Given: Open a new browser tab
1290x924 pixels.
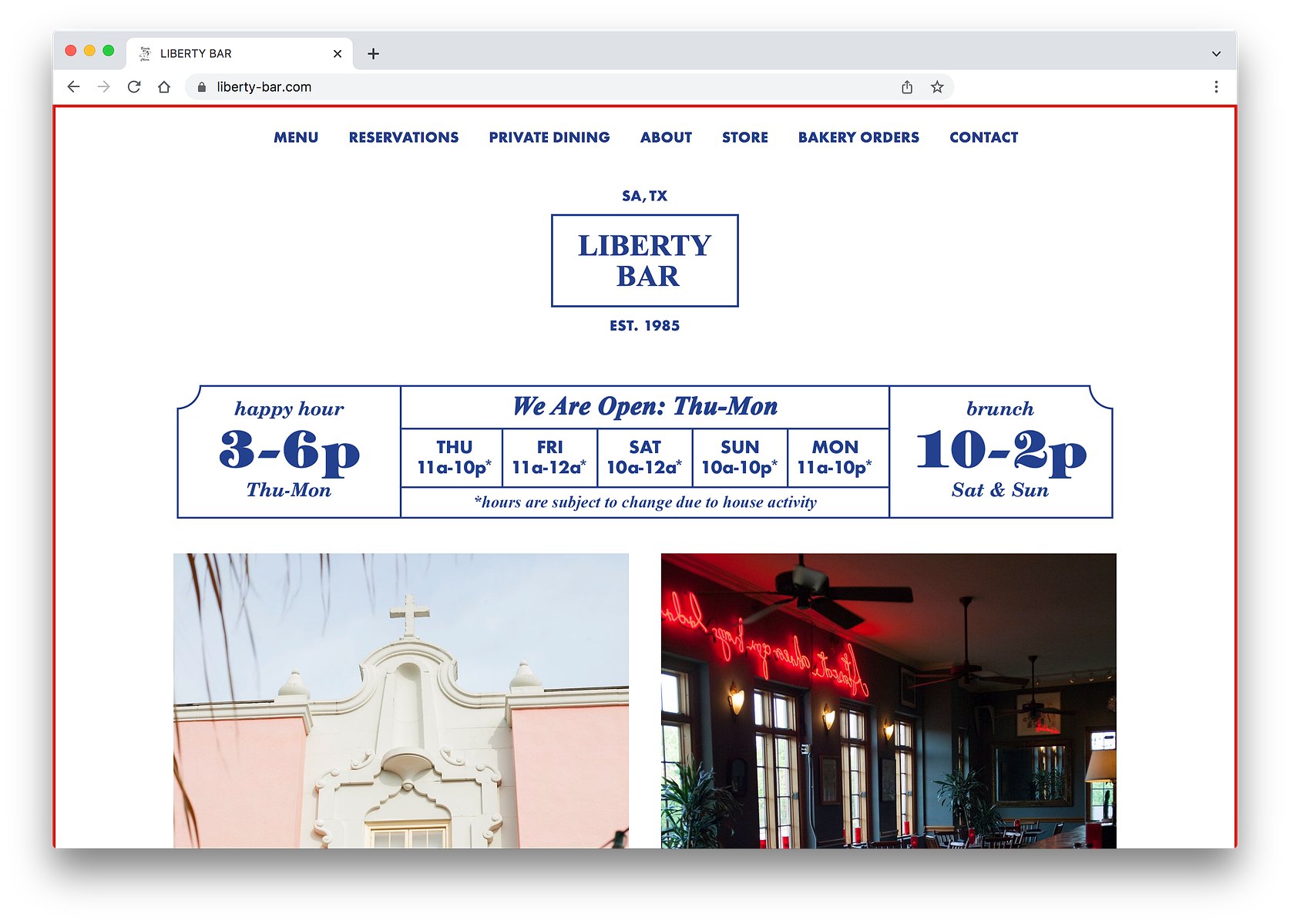Looking at the screenshot, I should [x=374, y=53].
